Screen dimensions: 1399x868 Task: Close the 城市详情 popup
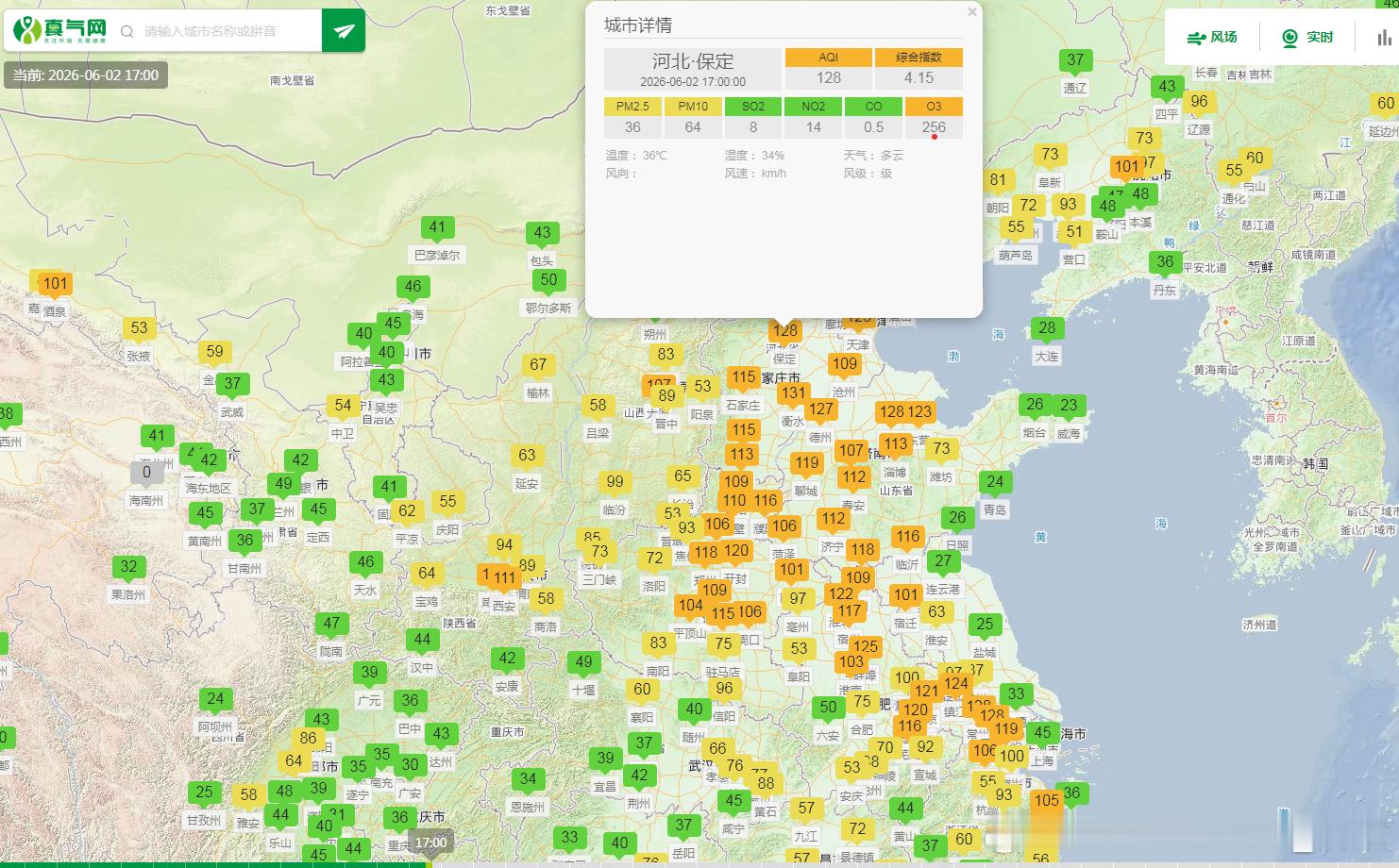(x=972, y=12)
